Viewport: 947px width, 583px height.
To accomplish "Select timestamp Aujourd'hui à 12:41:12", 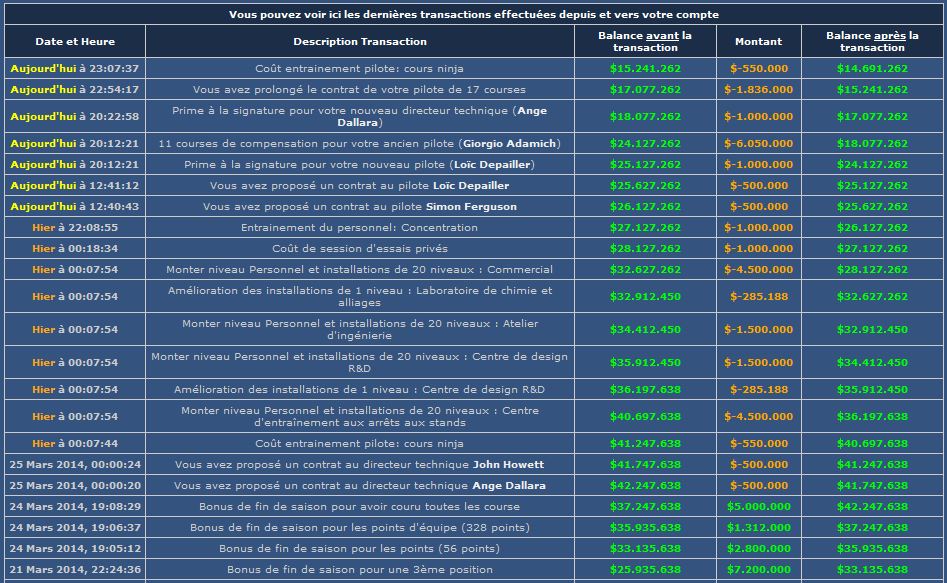I will (x=75, y=185).
